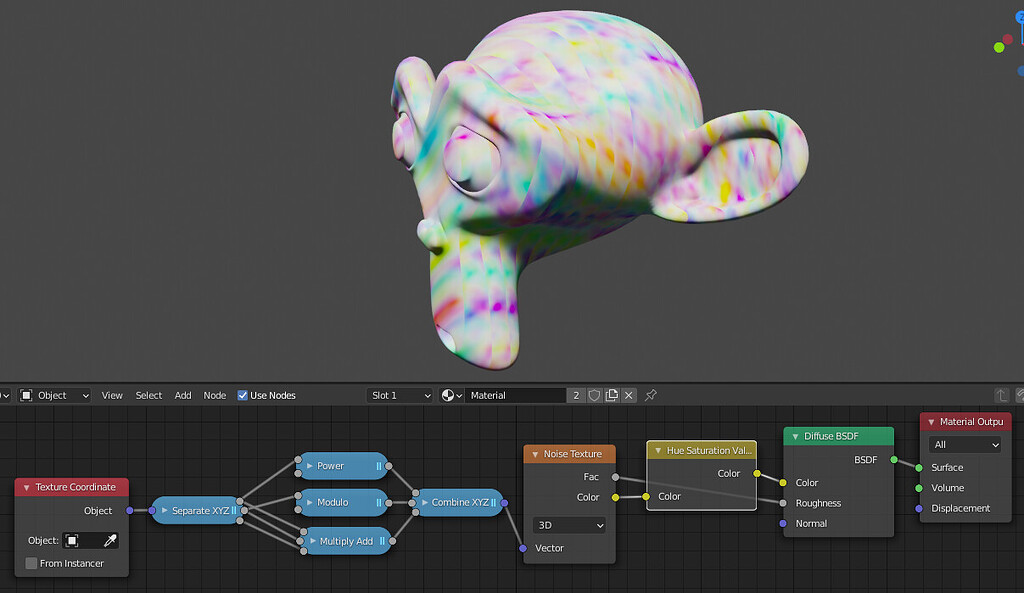This screenshot has width=1024, height=593.
Task: Select the Noise Texture node by its title
Action: tap(573, 454)
